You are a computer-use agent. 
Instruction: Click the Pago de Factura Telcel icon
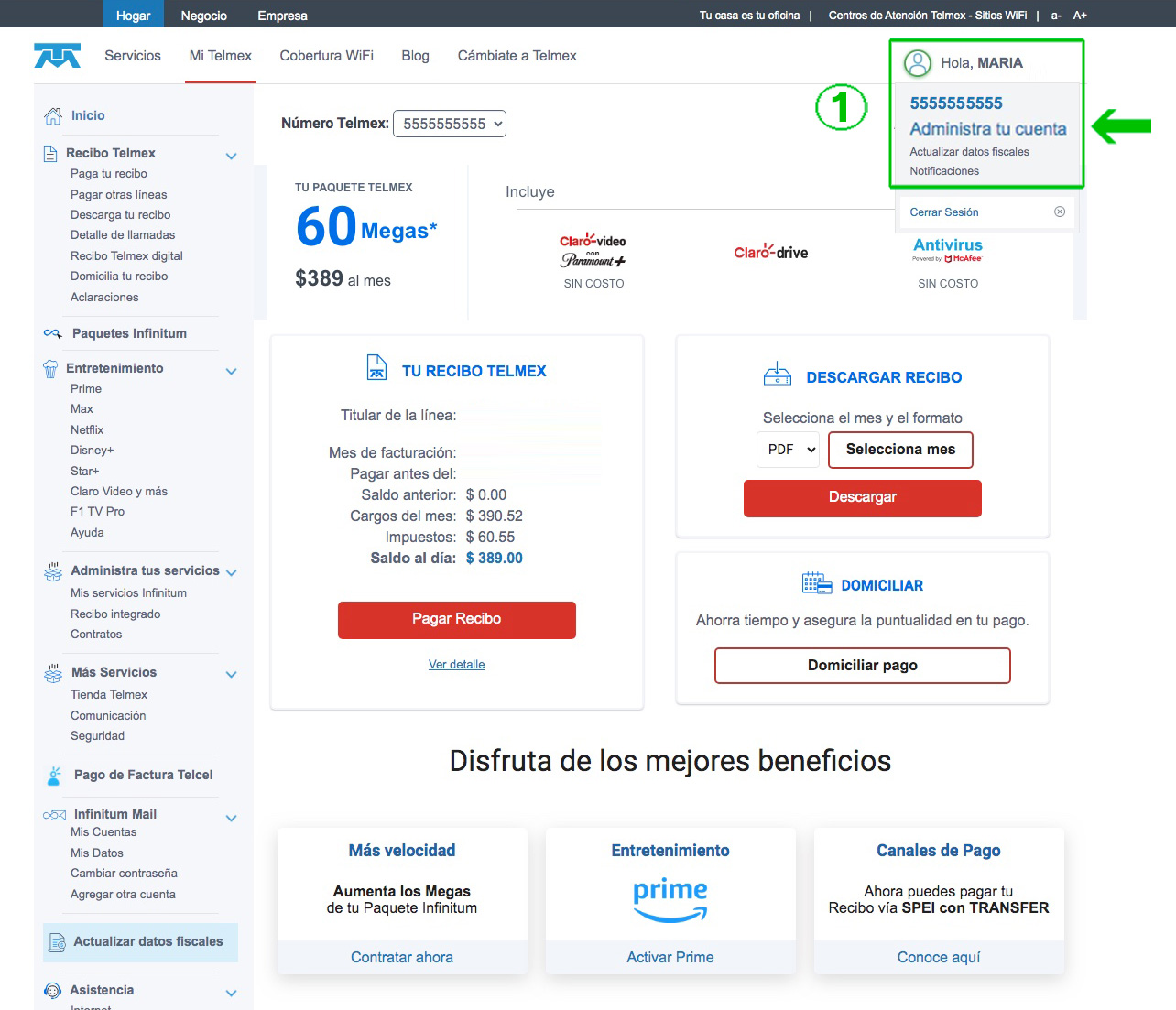coord(54,776)
